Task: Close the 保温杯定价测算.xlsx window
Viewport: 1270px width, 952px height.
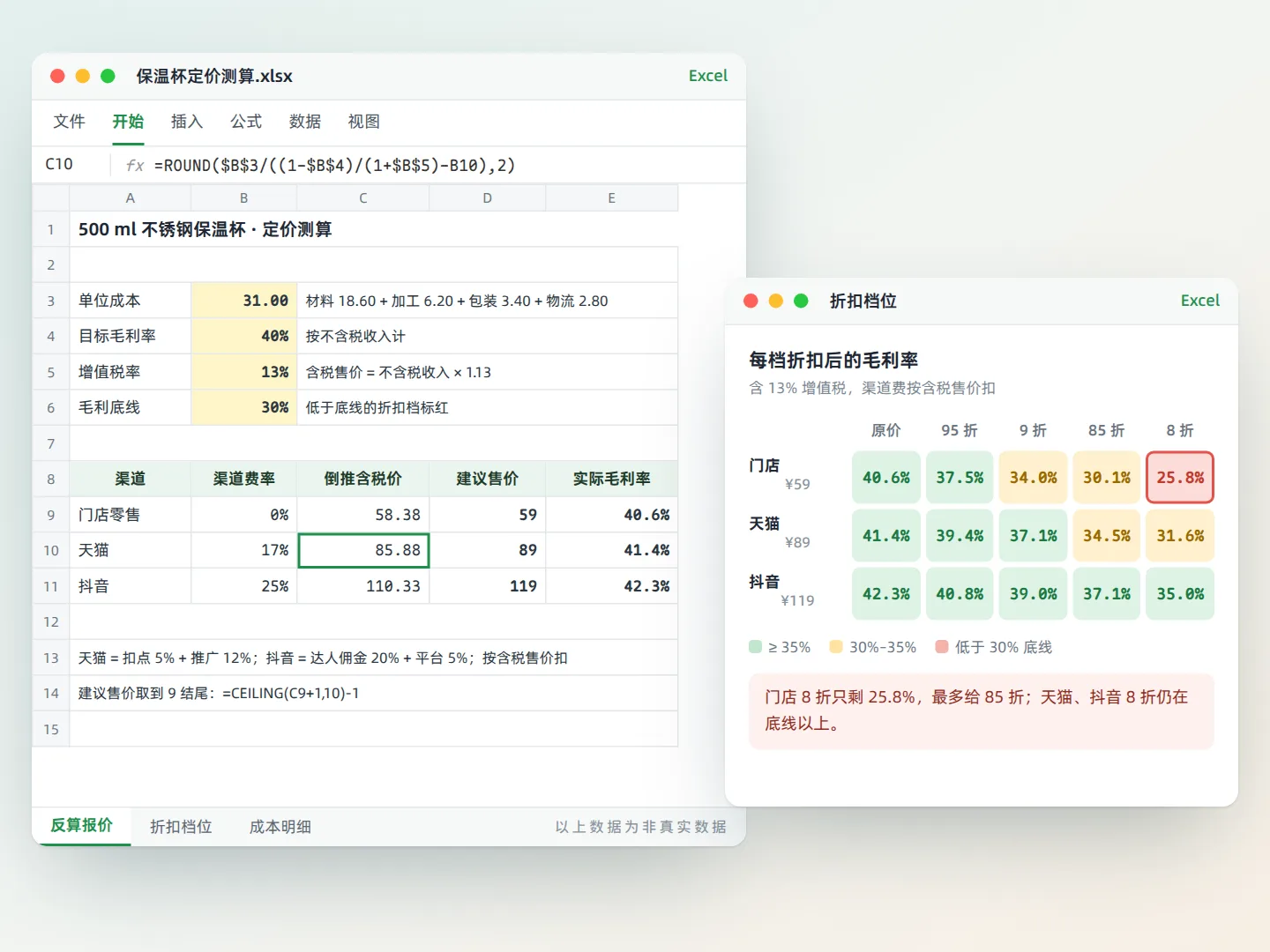Action: pos(57,76)
